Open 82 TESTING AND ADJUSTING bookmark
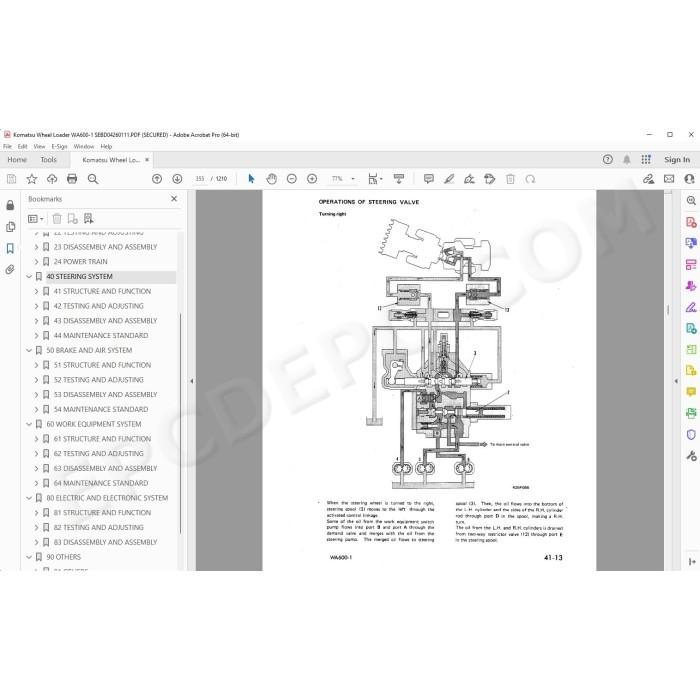 [x=99, y=528]
